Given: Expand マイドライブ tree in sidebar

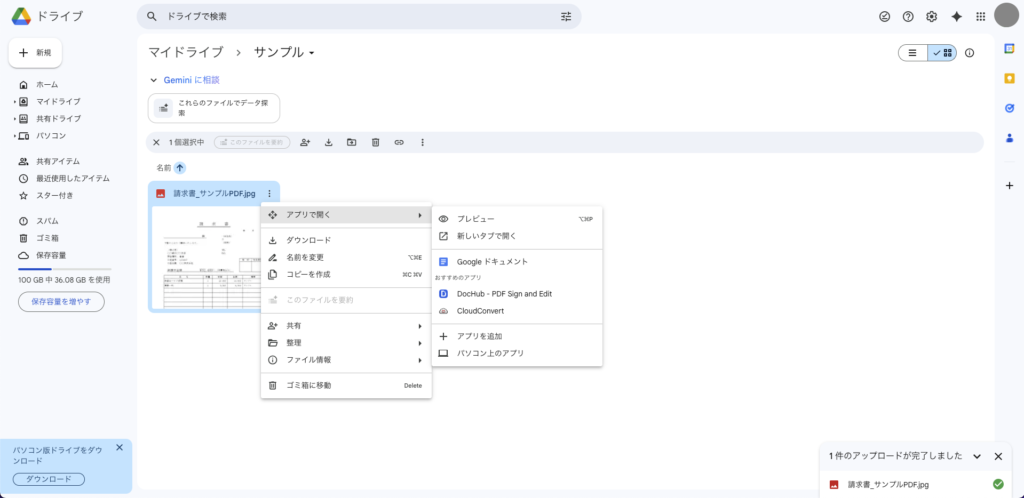Looking at the screenshot, I should [x=15, y=102].
